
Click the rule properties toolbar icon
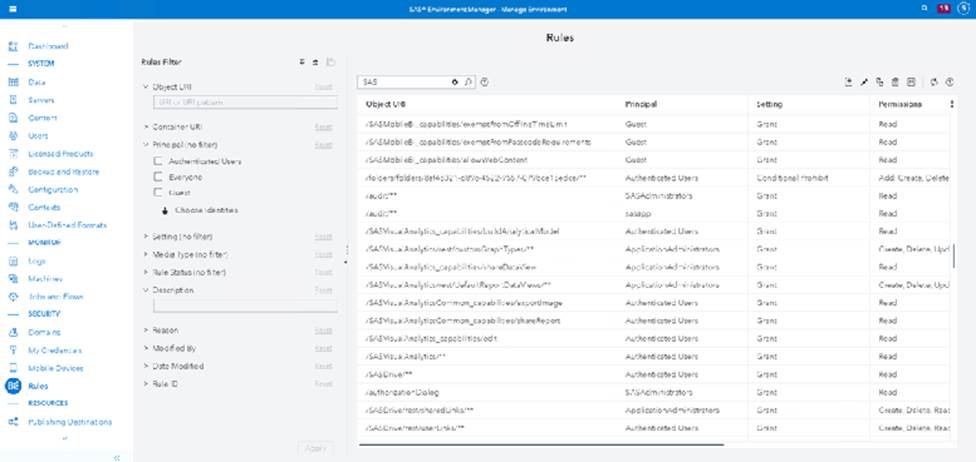point(911,82)
